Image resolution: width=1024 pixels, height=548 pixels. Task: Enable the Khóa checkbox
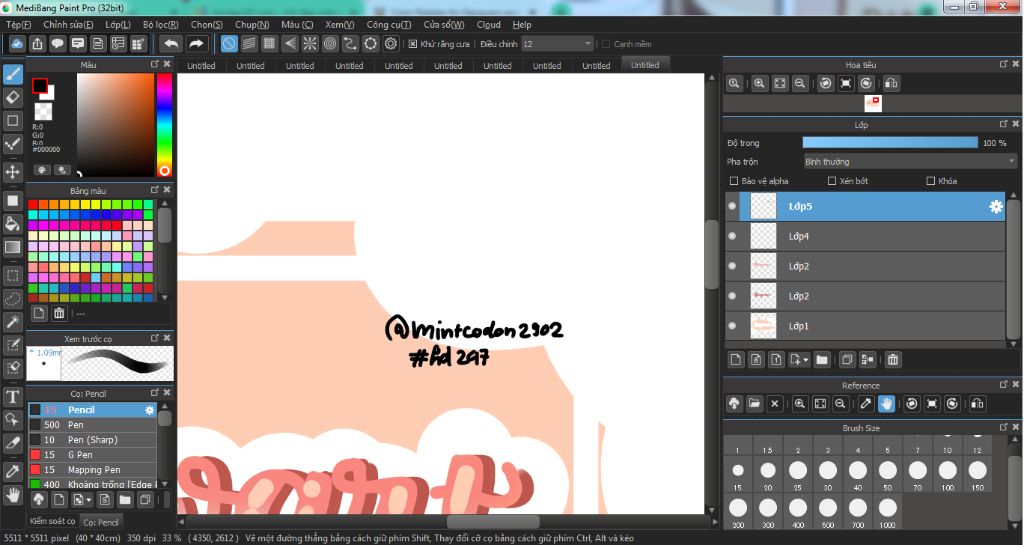pyautogui.click(x=931, y=181)
